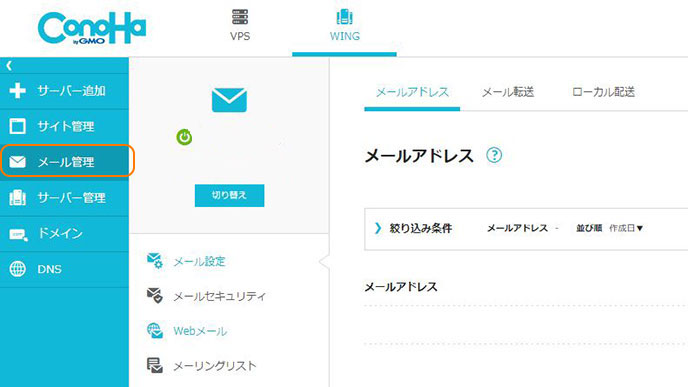Open DNS in the sidebar
Image resolution: width=688 pixels, height=387 pixels.
pyautogui.click(x=64, y=269)
